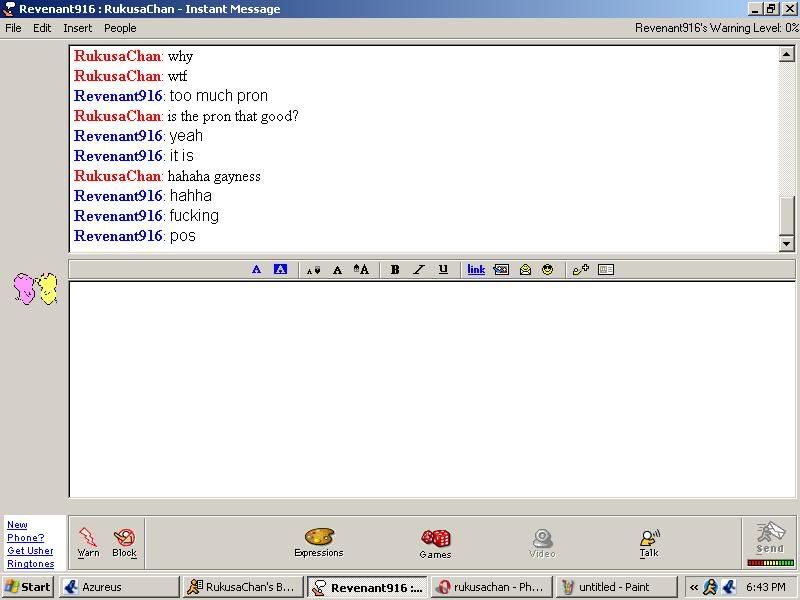Block this buddy
The image size is (800, 600).
click(124, 542)
